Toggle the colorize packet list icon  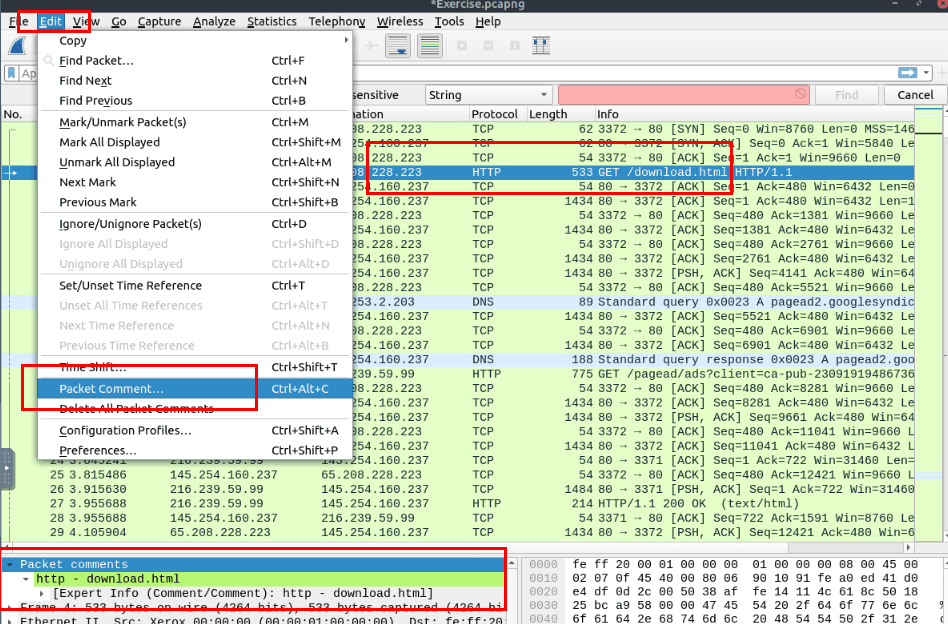(429, 46)
